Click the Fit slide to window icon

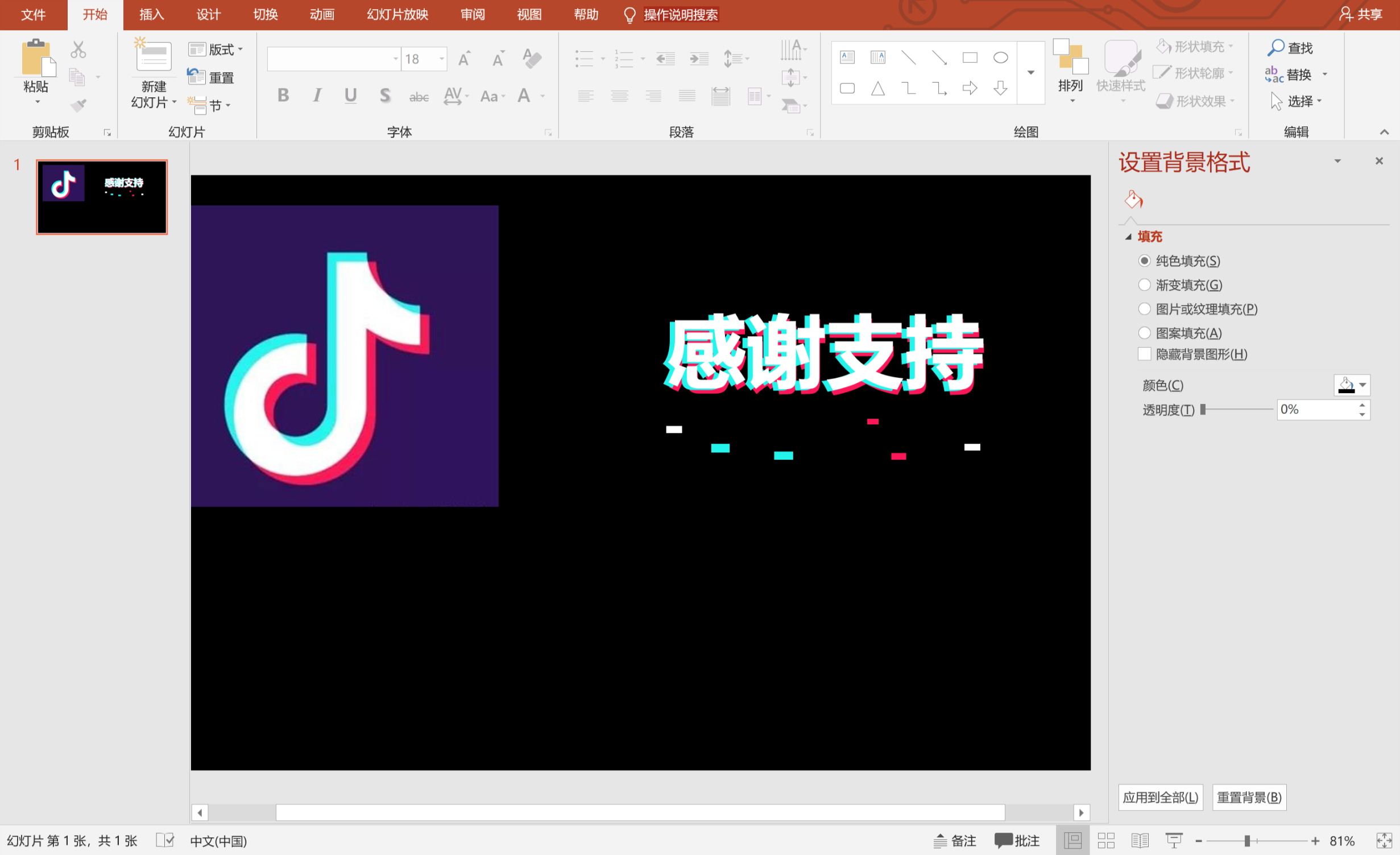click(1384, 840)
